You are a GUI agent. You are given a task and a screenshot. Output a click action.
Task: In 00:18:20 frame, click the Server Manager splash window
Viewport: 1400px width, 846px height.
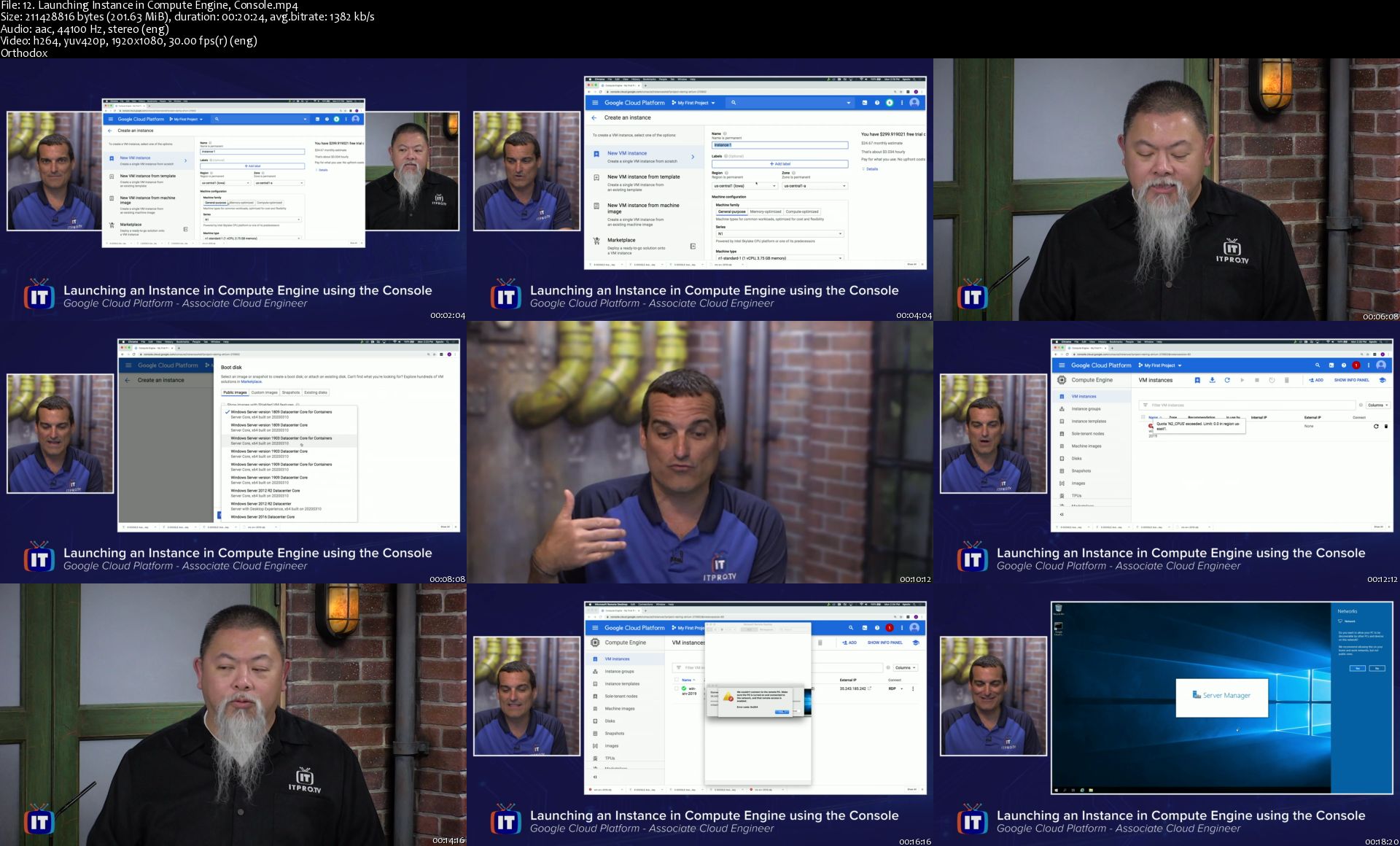[1222, 696]
